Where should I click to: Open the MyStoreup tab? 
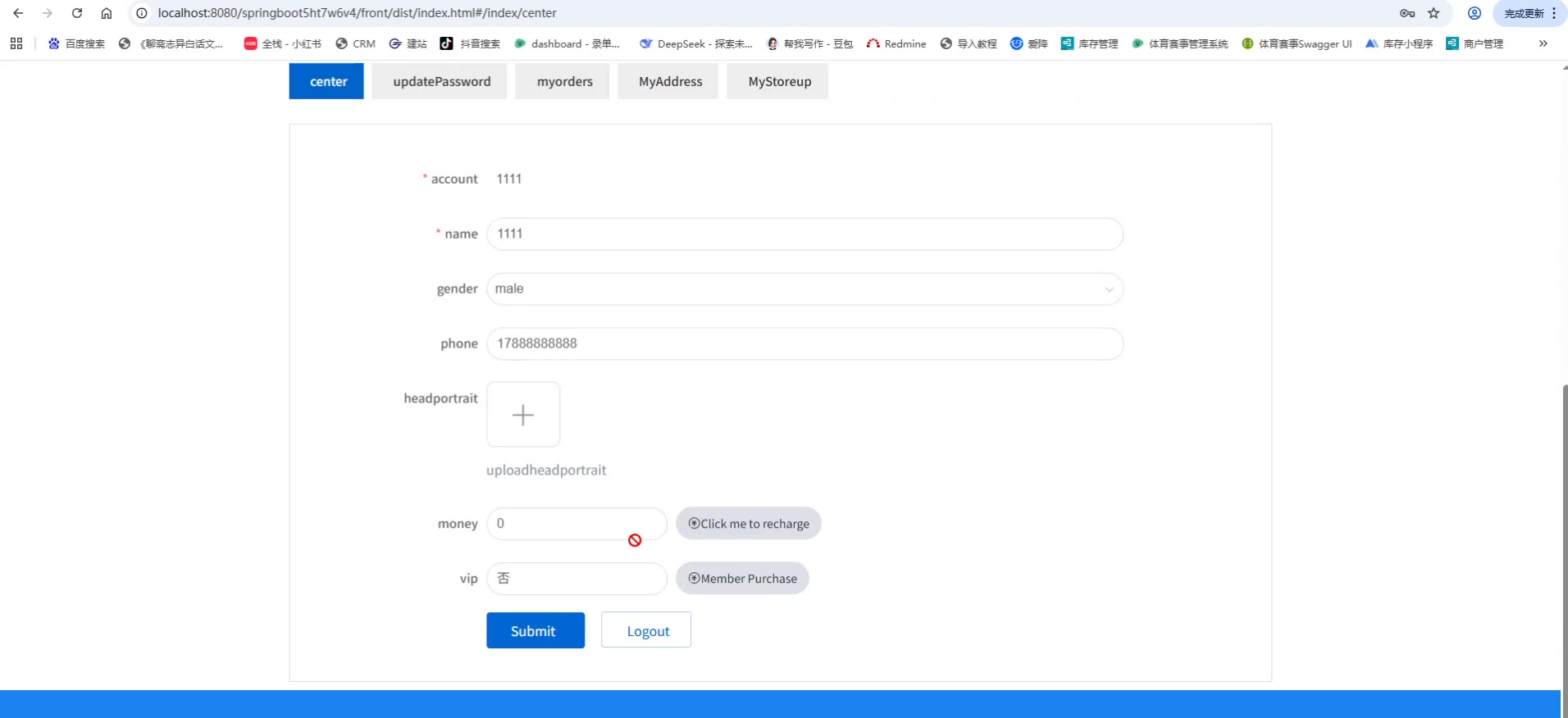777,82
